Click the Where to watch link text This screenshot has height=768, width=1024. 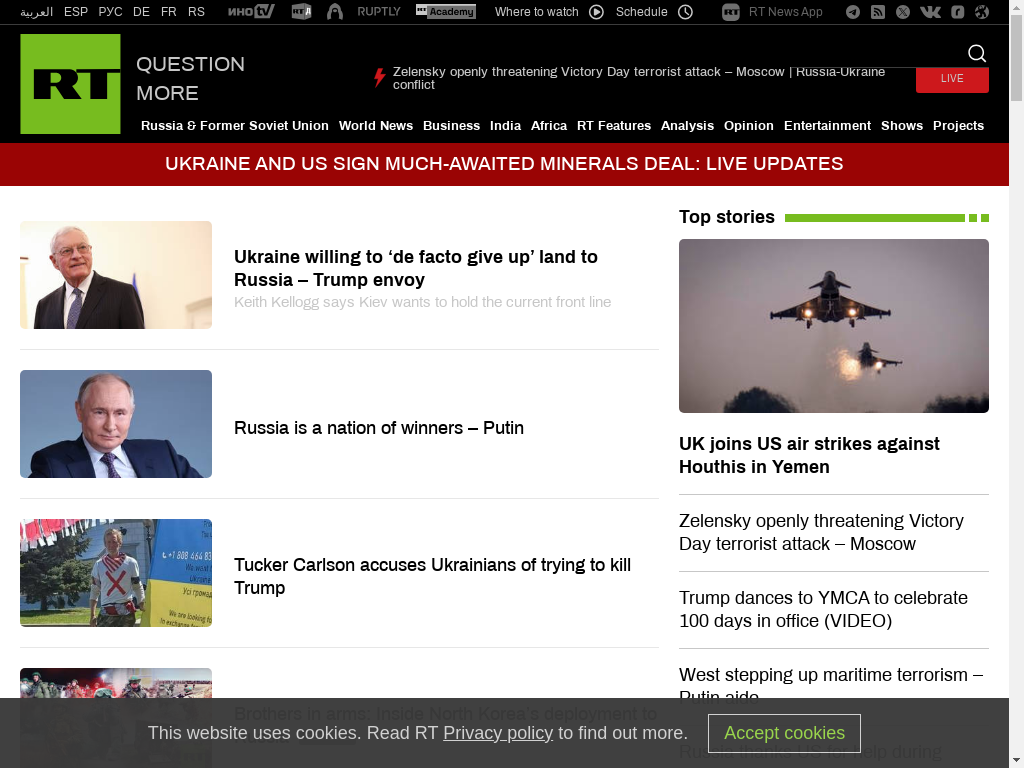point(537,12)
